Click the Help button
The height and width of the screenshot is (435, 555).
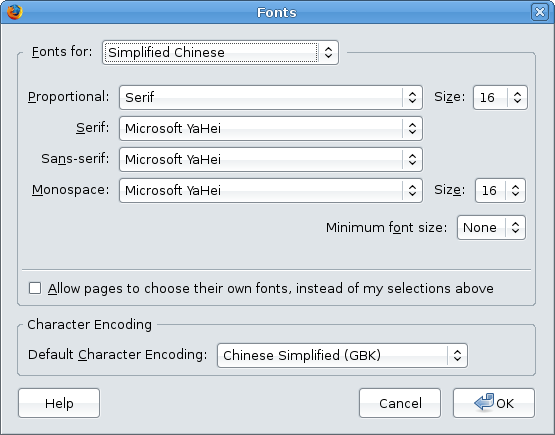coord(59,403)
